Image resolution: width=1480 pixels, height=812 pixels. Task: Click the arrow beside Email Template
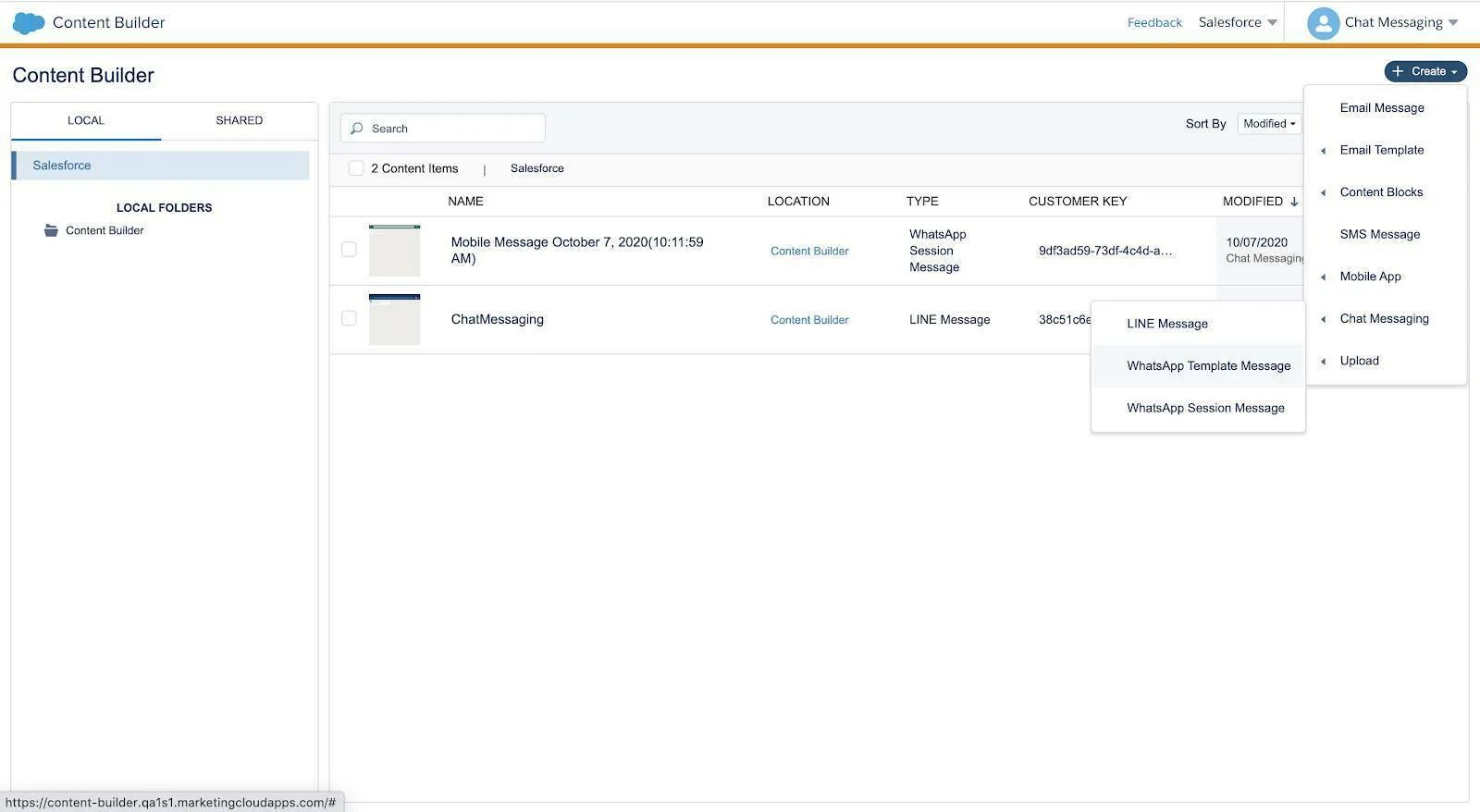click(x=1323, y=151)
